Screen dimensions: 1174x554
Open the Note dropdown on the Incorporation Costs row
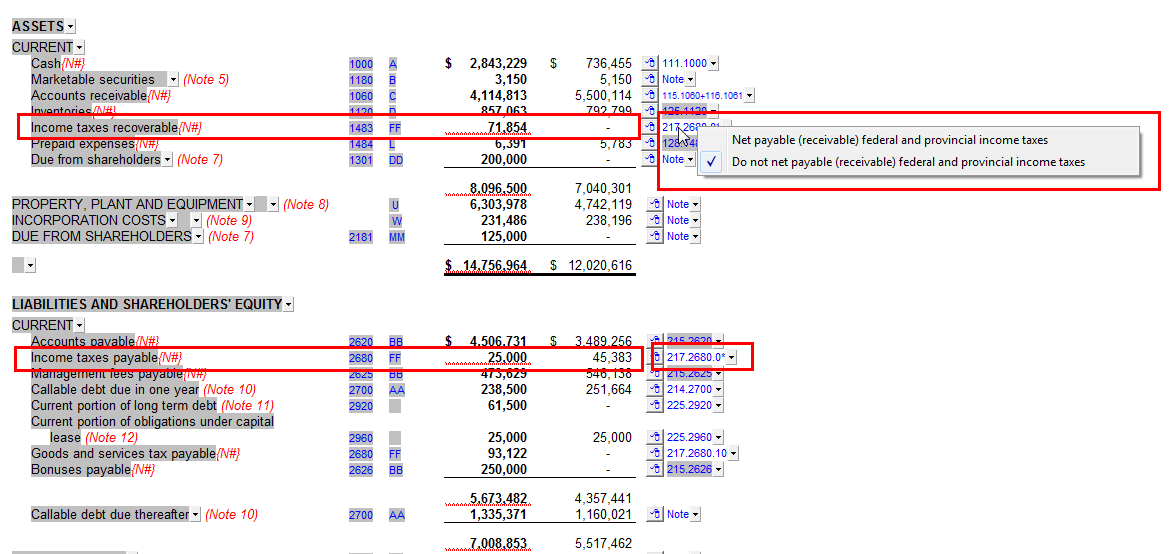click(696, 220)
